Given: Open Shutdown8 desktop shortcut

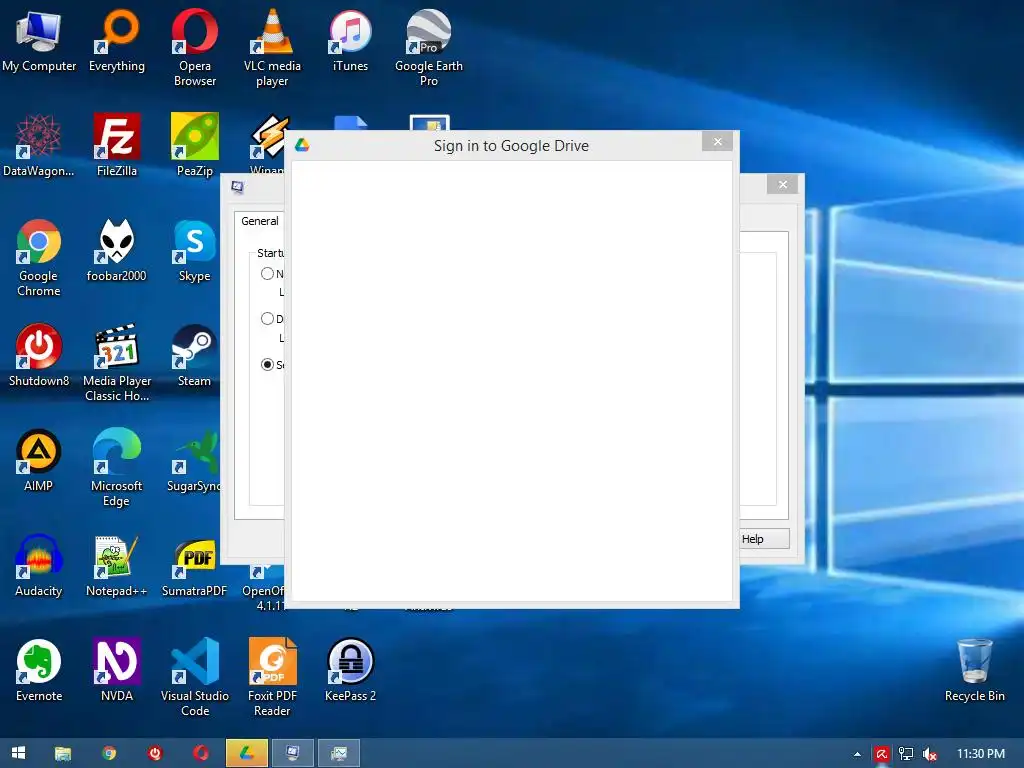Looking at the screenshot, I should [39, 356].
